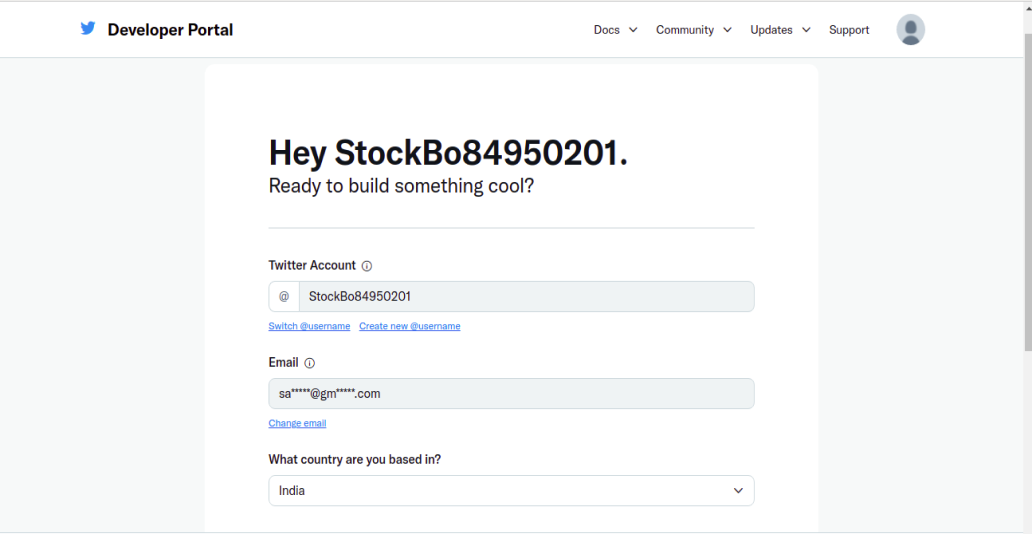
Task: Click the country dropdown arrow
Action: point(738,491)
